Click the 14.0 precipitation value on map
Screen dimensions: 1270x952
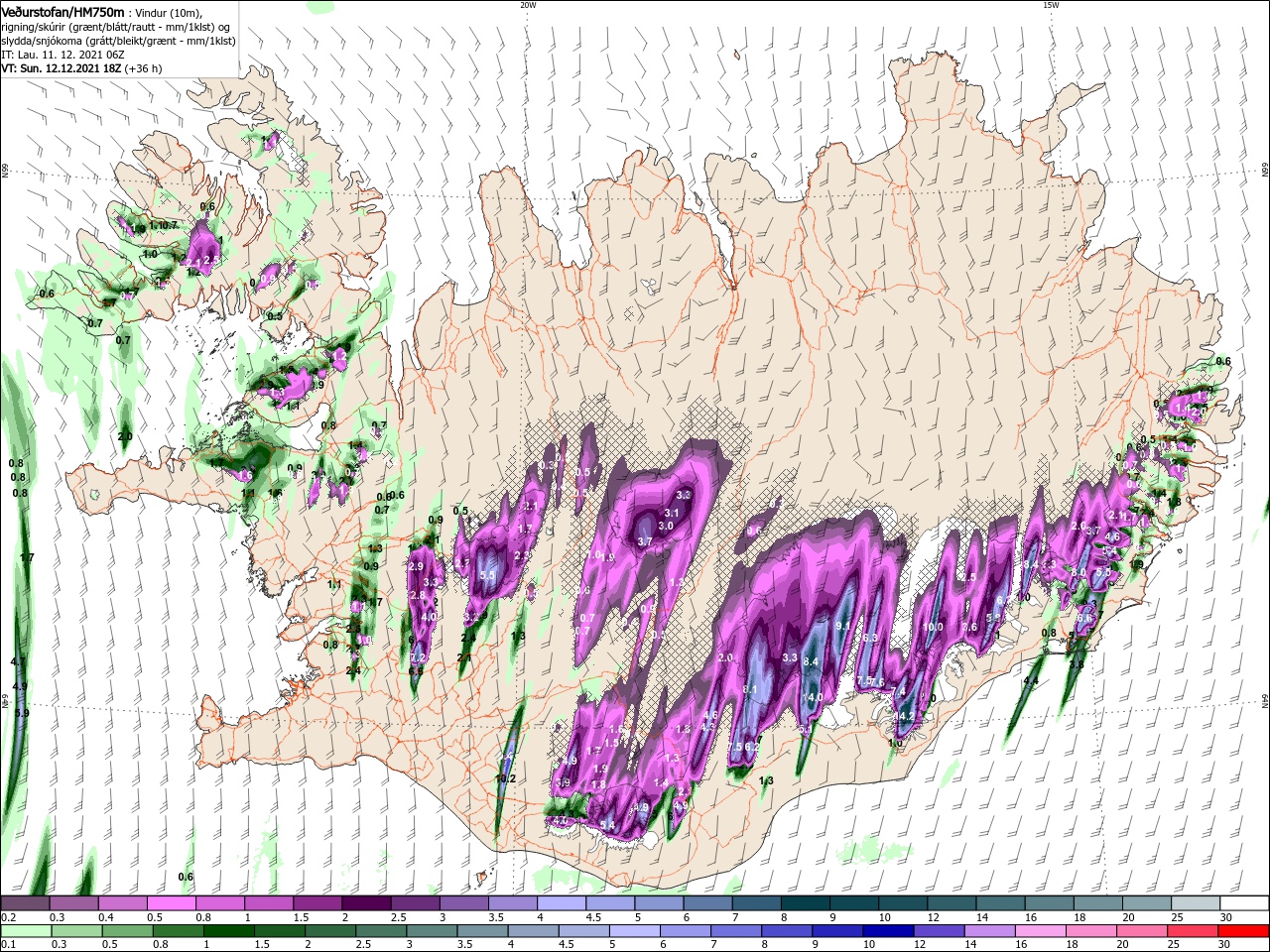(x=812, y=697)
